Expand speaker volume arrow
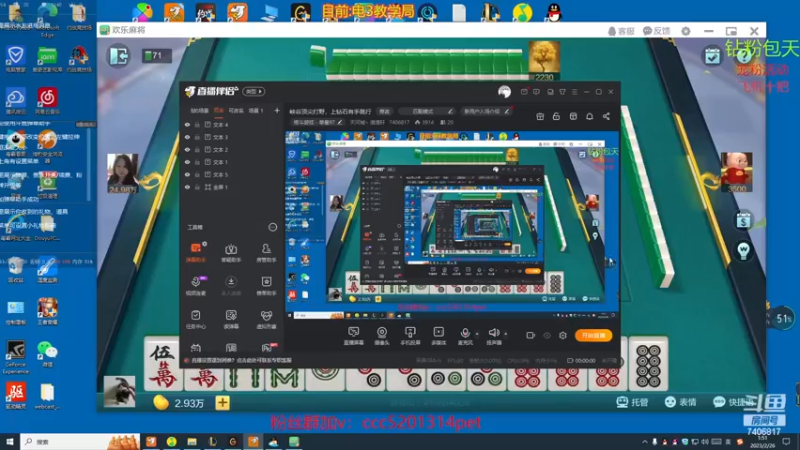 point(506,334)
